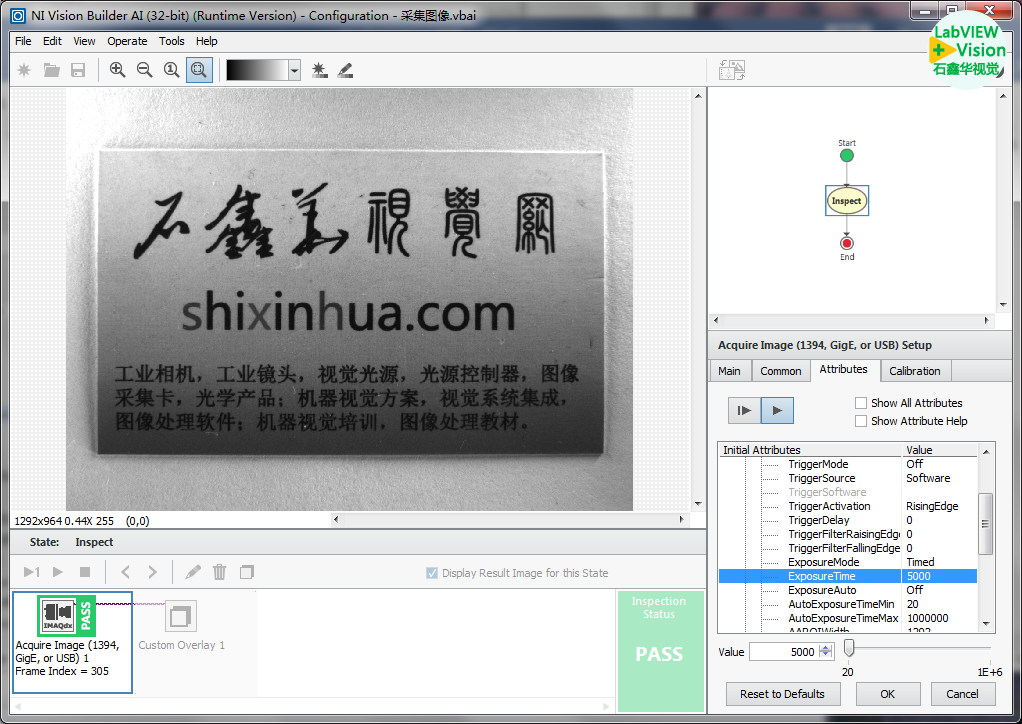Click the single-frame acquire button
Image resolution: width=1022 pixels, height=724 pixels.
coord(744,410)
